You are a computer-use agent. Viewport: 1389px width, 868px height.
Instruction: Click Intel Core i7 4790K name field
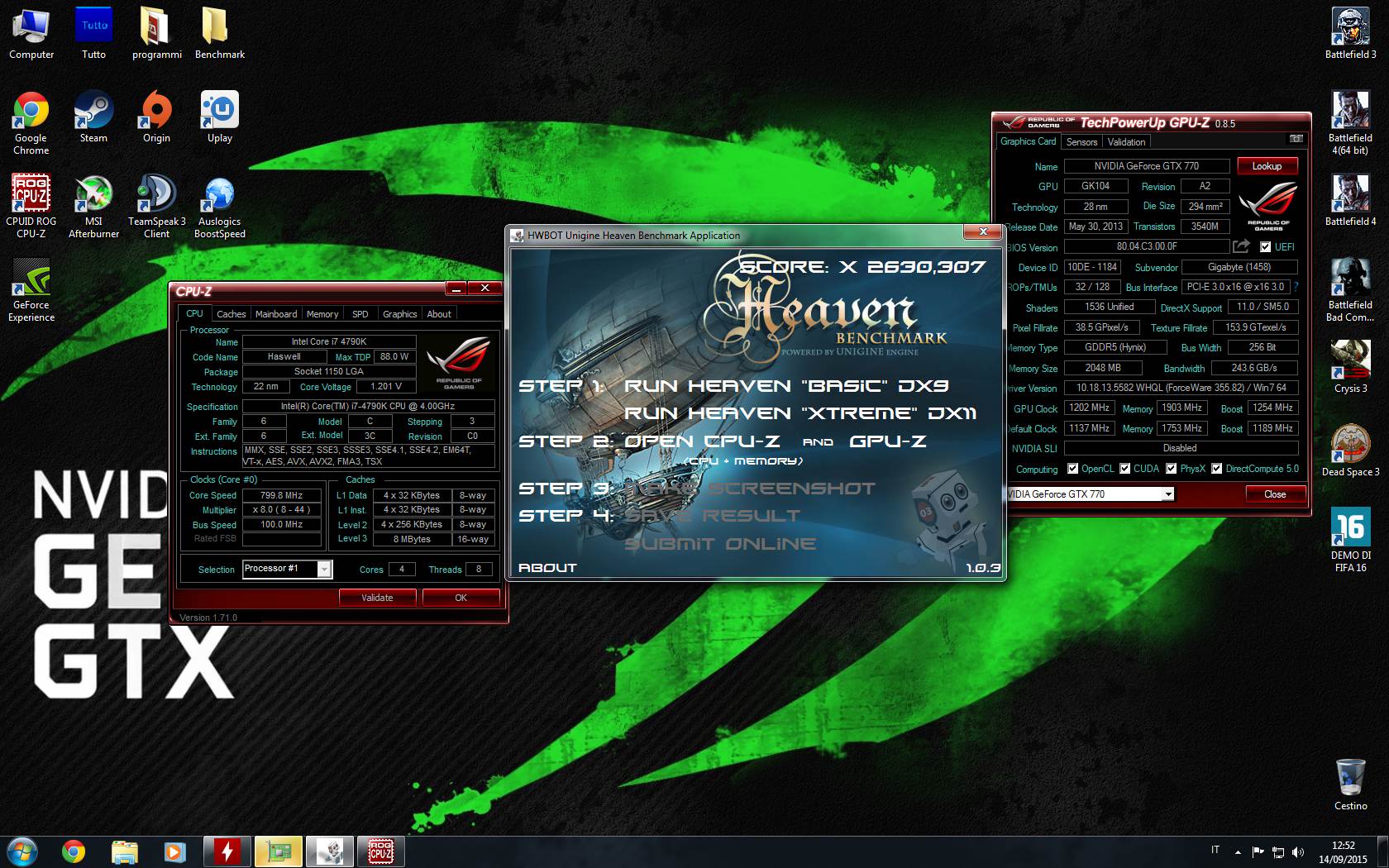328,341
